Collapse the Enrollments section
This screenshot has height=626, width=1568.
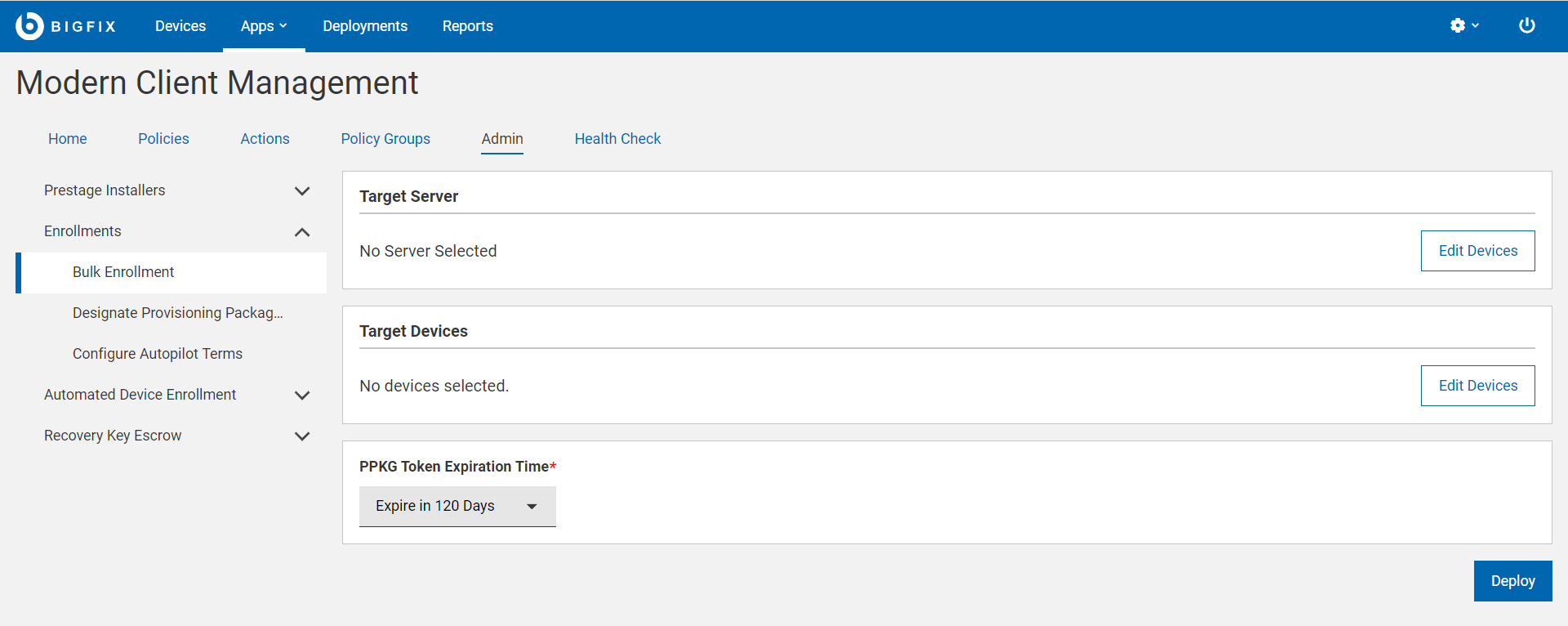pos(301,232)
